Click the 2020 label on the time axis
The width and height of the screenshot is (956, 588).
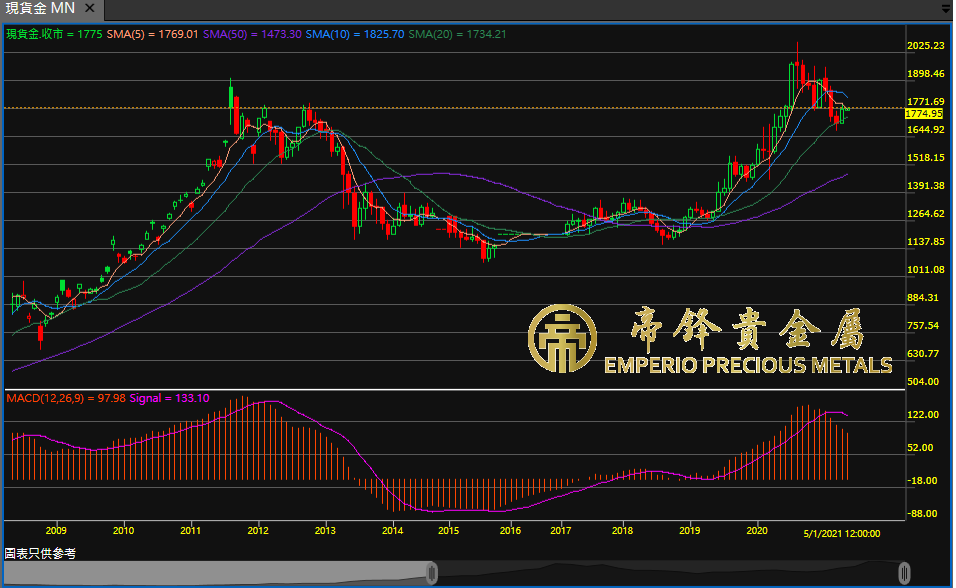pos(757,531)
